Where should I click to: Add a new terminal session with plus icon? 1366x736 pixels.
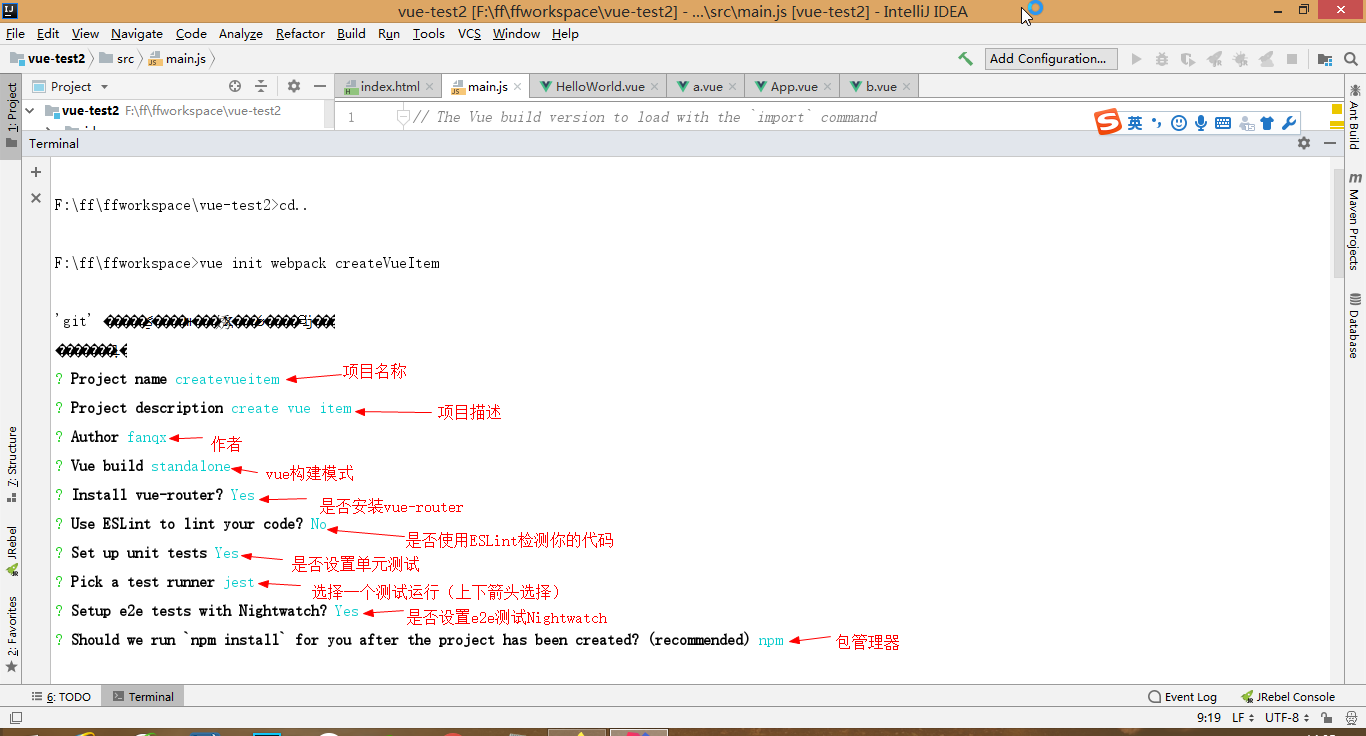click(36, 172)
